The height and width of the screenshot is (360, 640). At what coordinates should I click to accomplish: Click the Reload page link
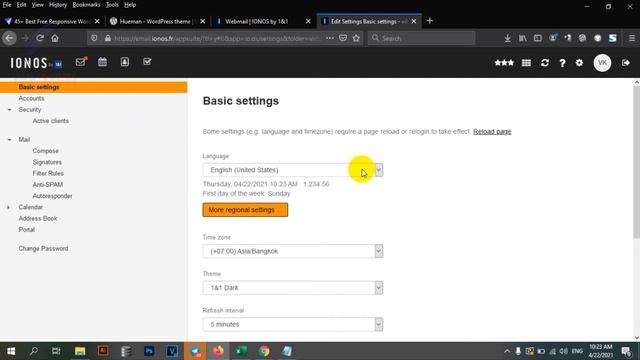(492, 131)
